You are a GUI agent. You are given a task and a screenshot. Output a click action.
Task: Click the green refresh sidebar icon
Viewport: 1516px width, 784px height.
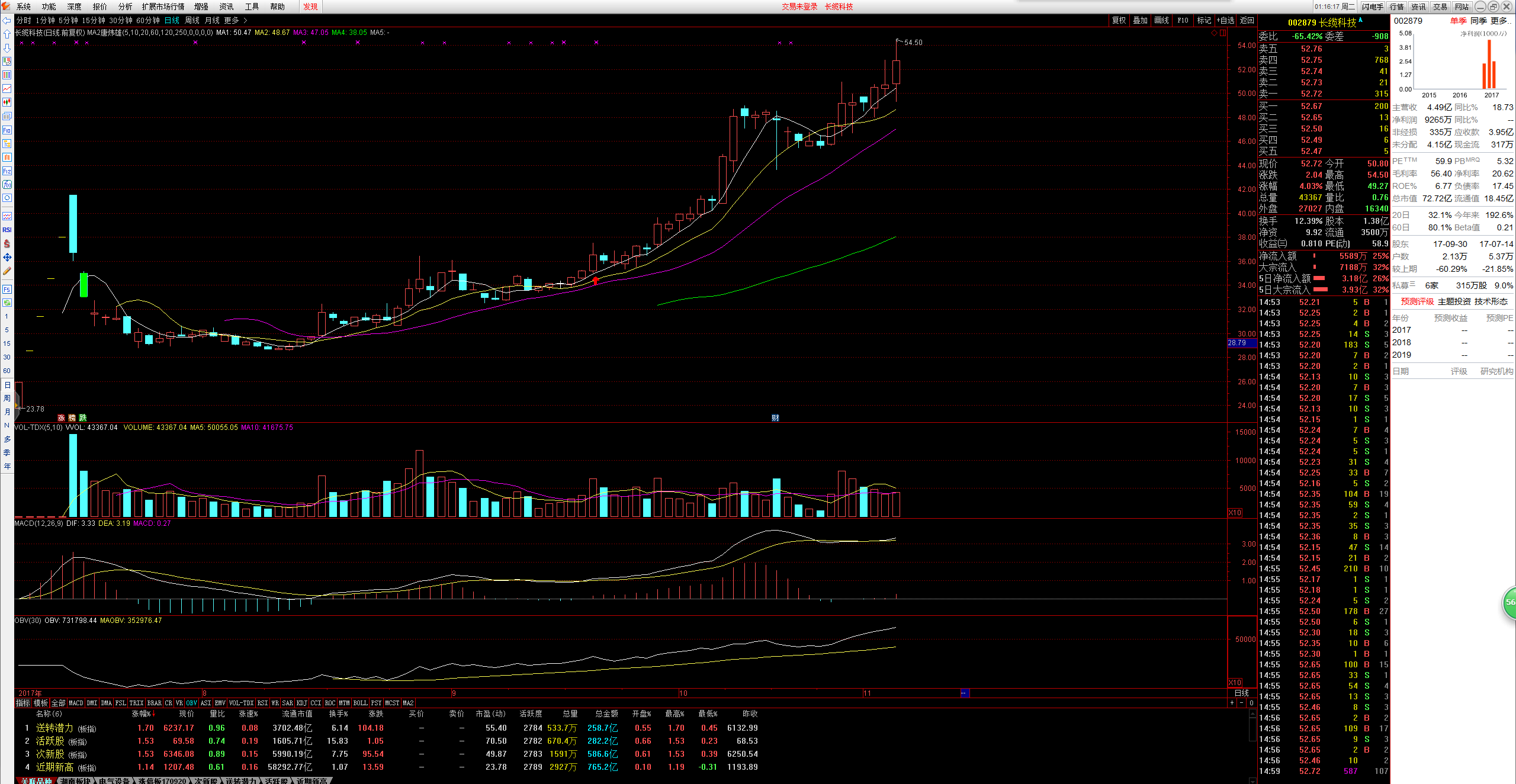click(7, 303)
